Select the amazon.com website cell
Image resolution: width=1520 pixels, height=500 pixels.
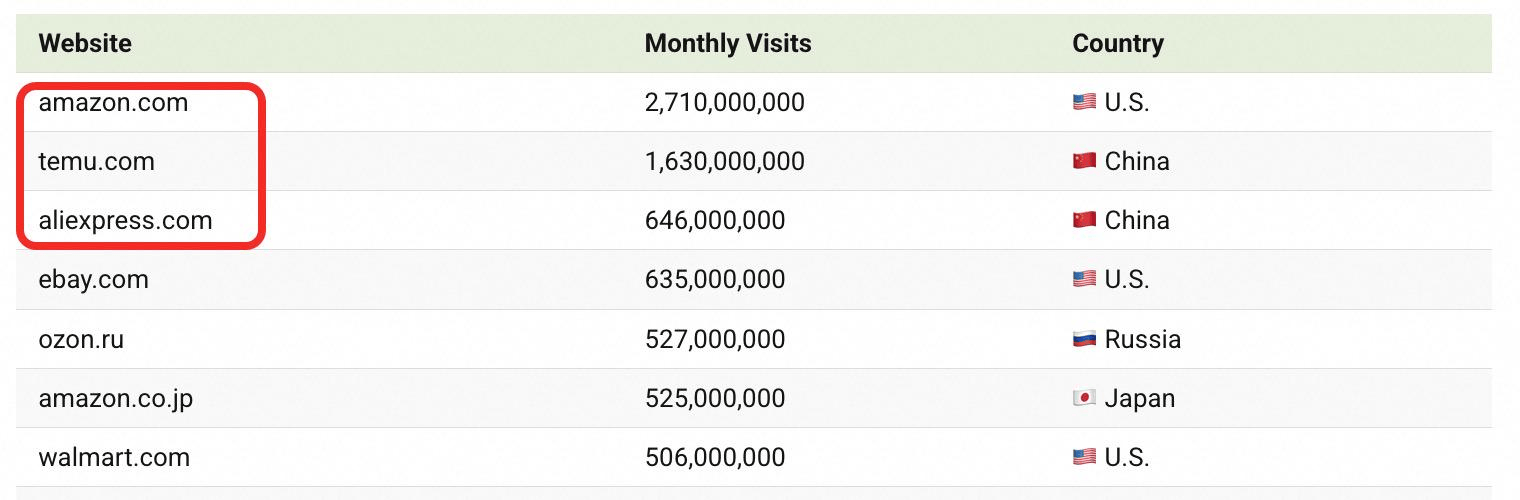113,102
